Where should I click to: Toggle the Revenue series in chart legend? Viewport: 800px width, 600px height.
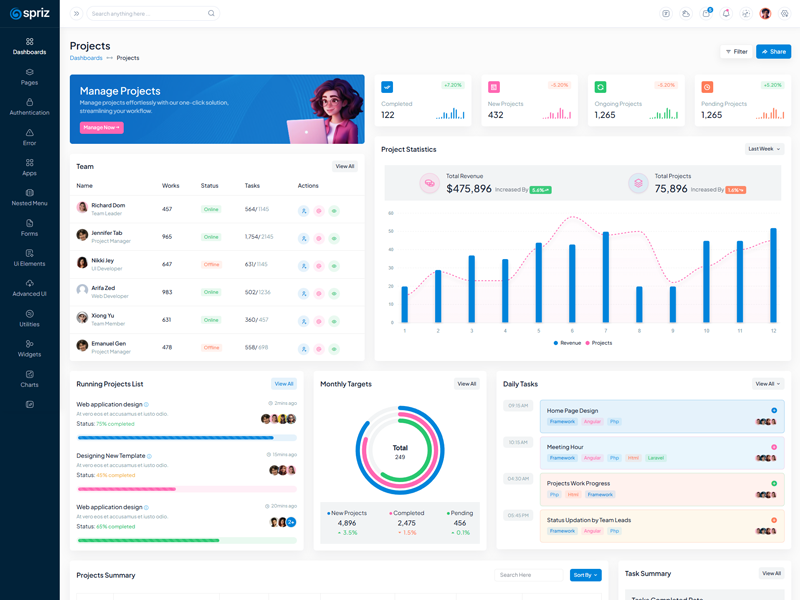(x=567, y=343)
